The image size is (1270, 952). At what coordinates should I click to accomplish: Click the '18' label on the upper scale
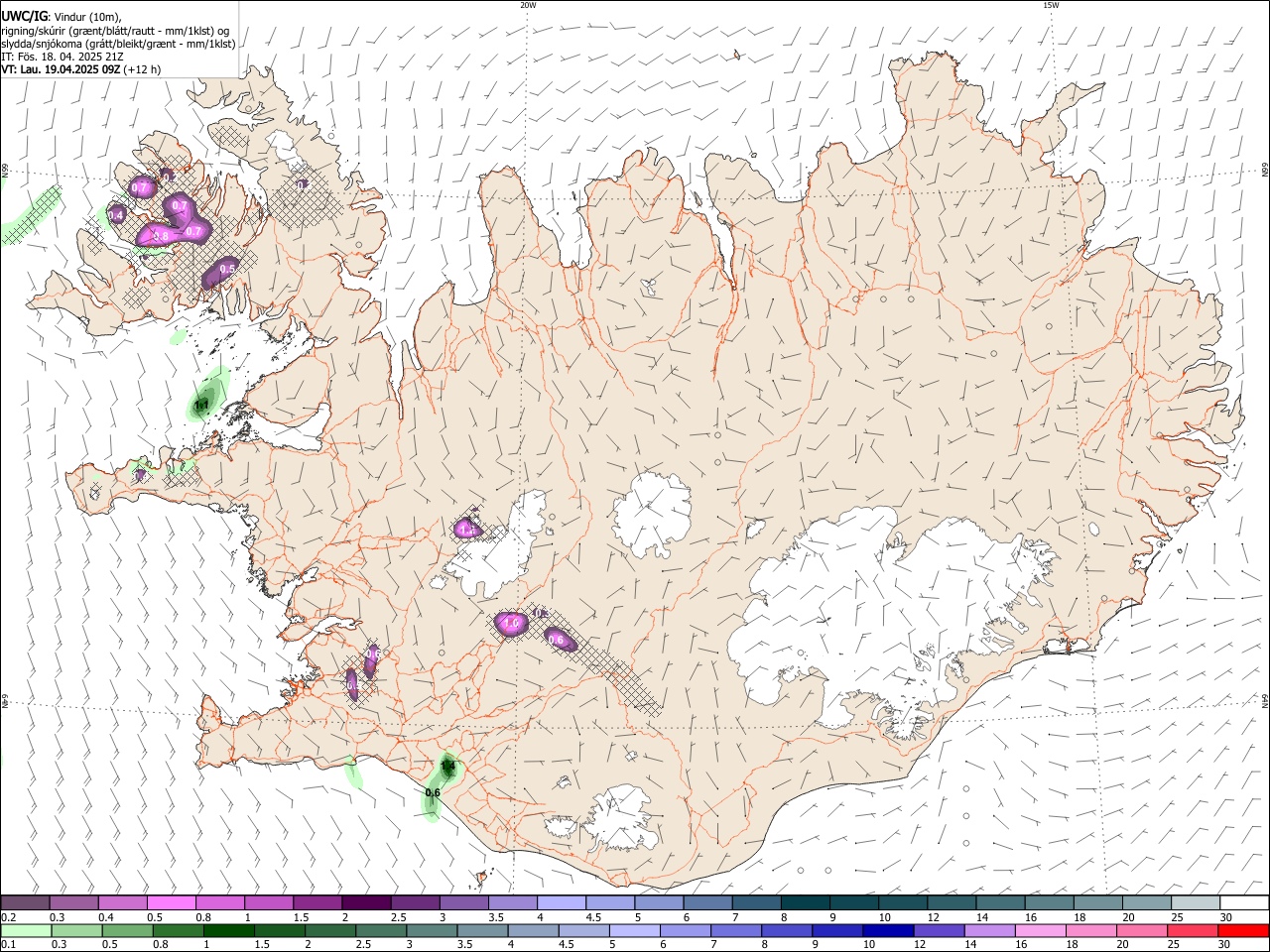click(1079, 917)
